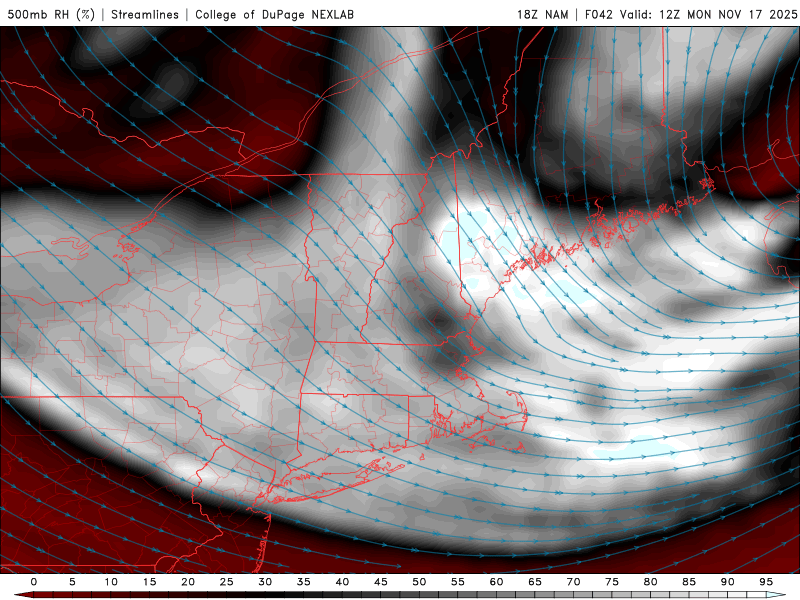Click the '18Z NAM' model run label
Screen dimensions: 800x600
tap(543, 14)
